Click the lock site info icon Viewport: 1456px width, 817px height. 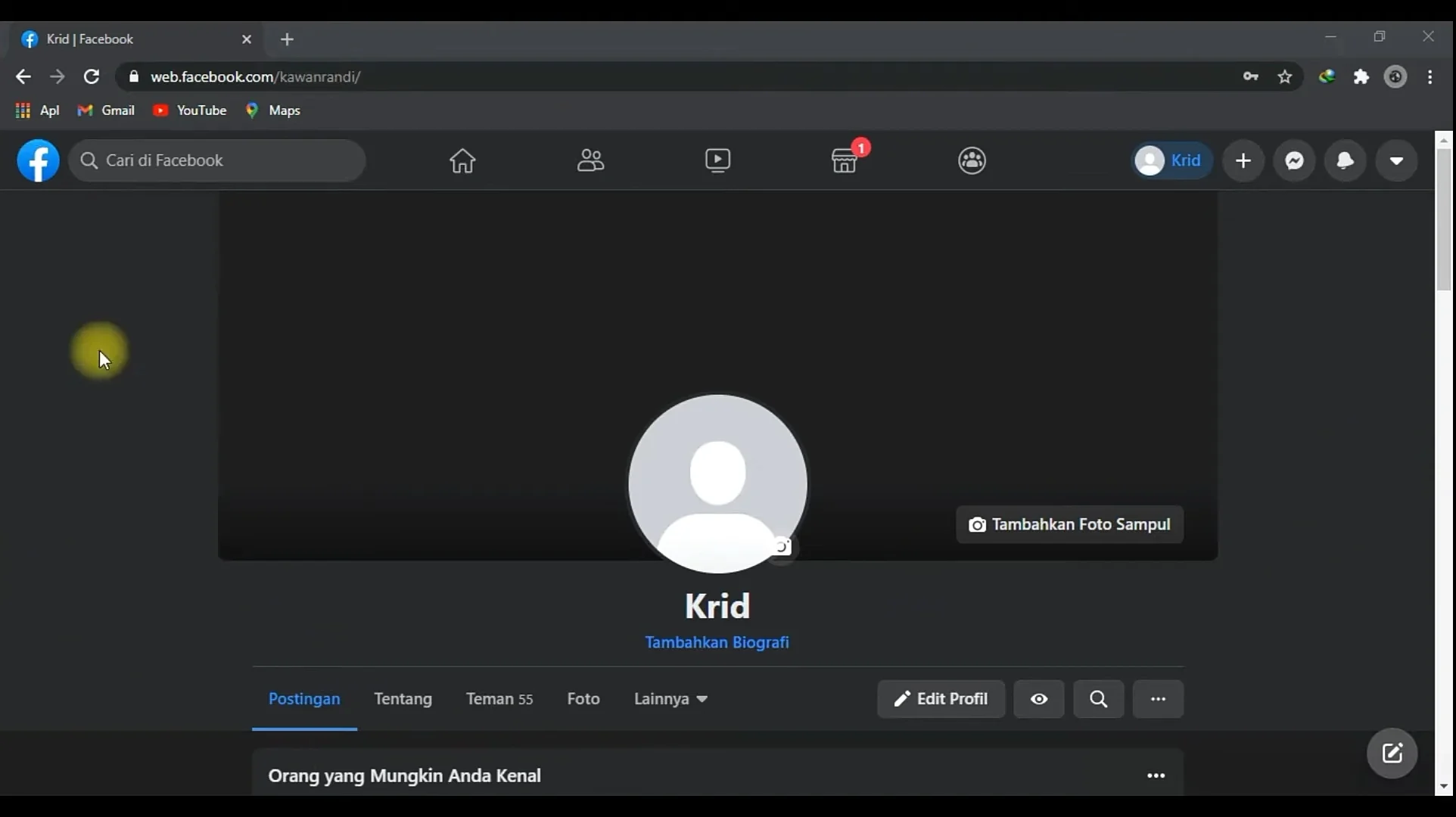click(134, 76)
